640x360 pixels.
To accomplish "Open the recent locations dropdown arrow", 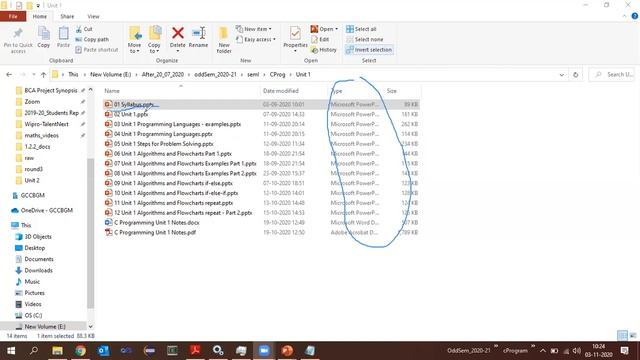I will 33,75.
